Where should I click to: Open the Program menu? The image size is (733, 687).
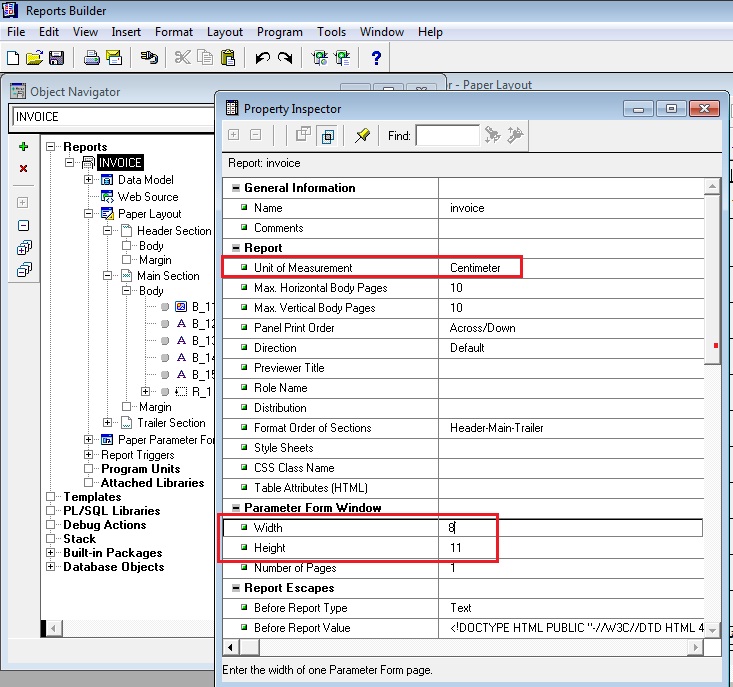[x=280, y=32]
